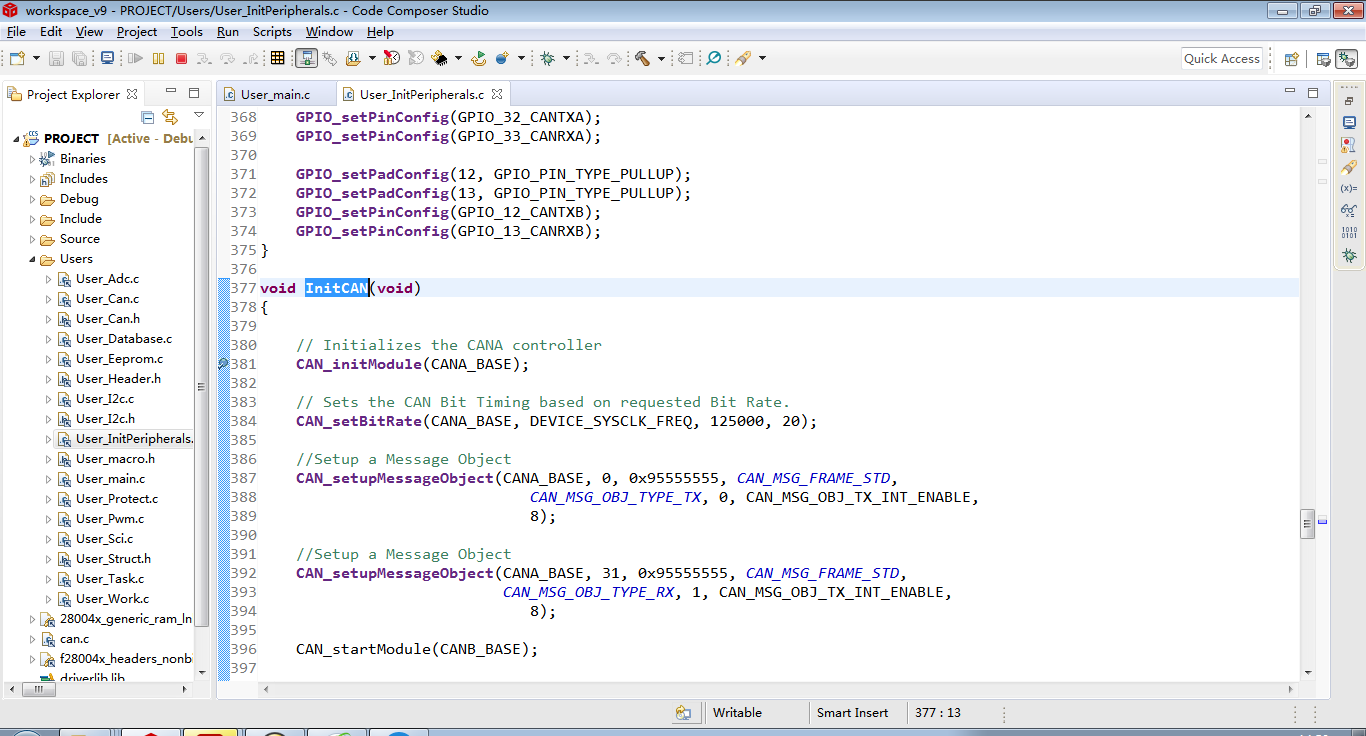This screenshot has height=736, width=1366.
Task: Click the Smart Insert status bar entry
Action: (x=852, y=713)
